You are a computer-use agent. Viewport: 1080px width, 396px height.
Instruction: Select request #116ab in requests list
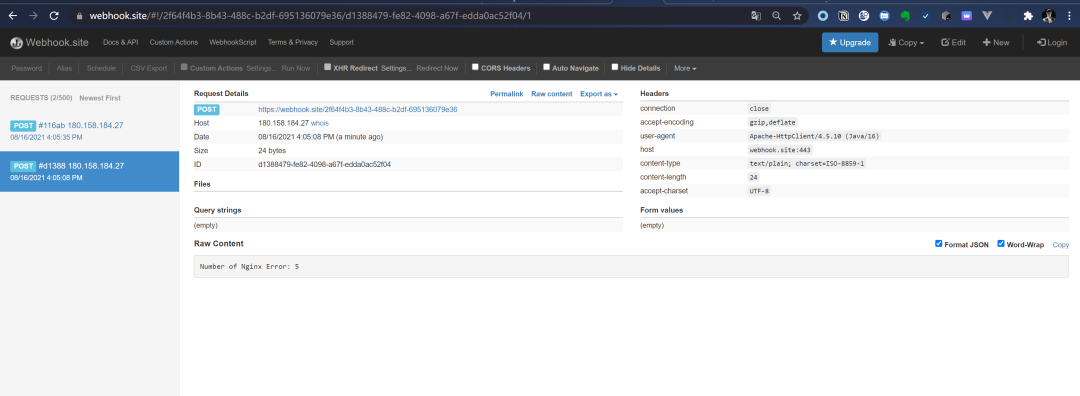(x=90, y=130)
